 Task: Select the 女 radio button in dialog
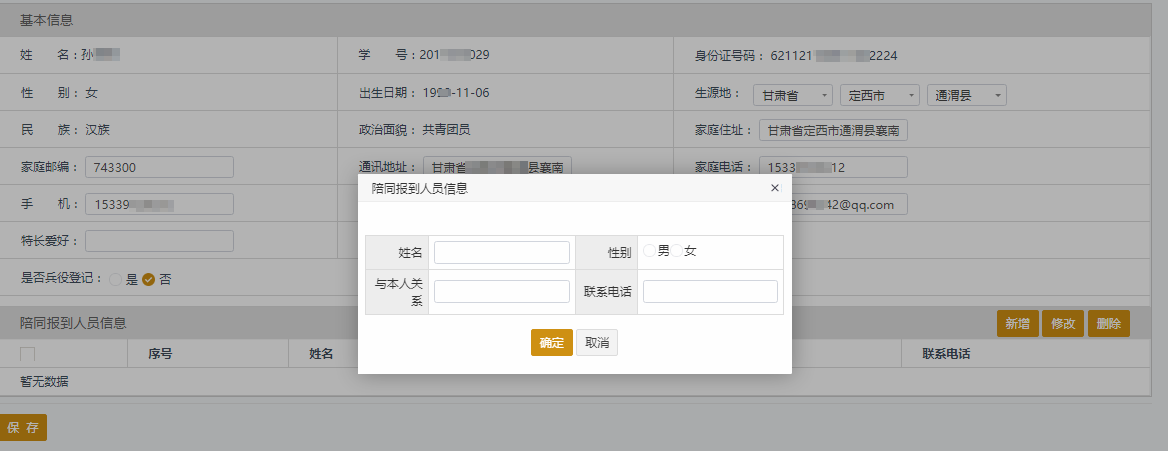tap(676, 251)
